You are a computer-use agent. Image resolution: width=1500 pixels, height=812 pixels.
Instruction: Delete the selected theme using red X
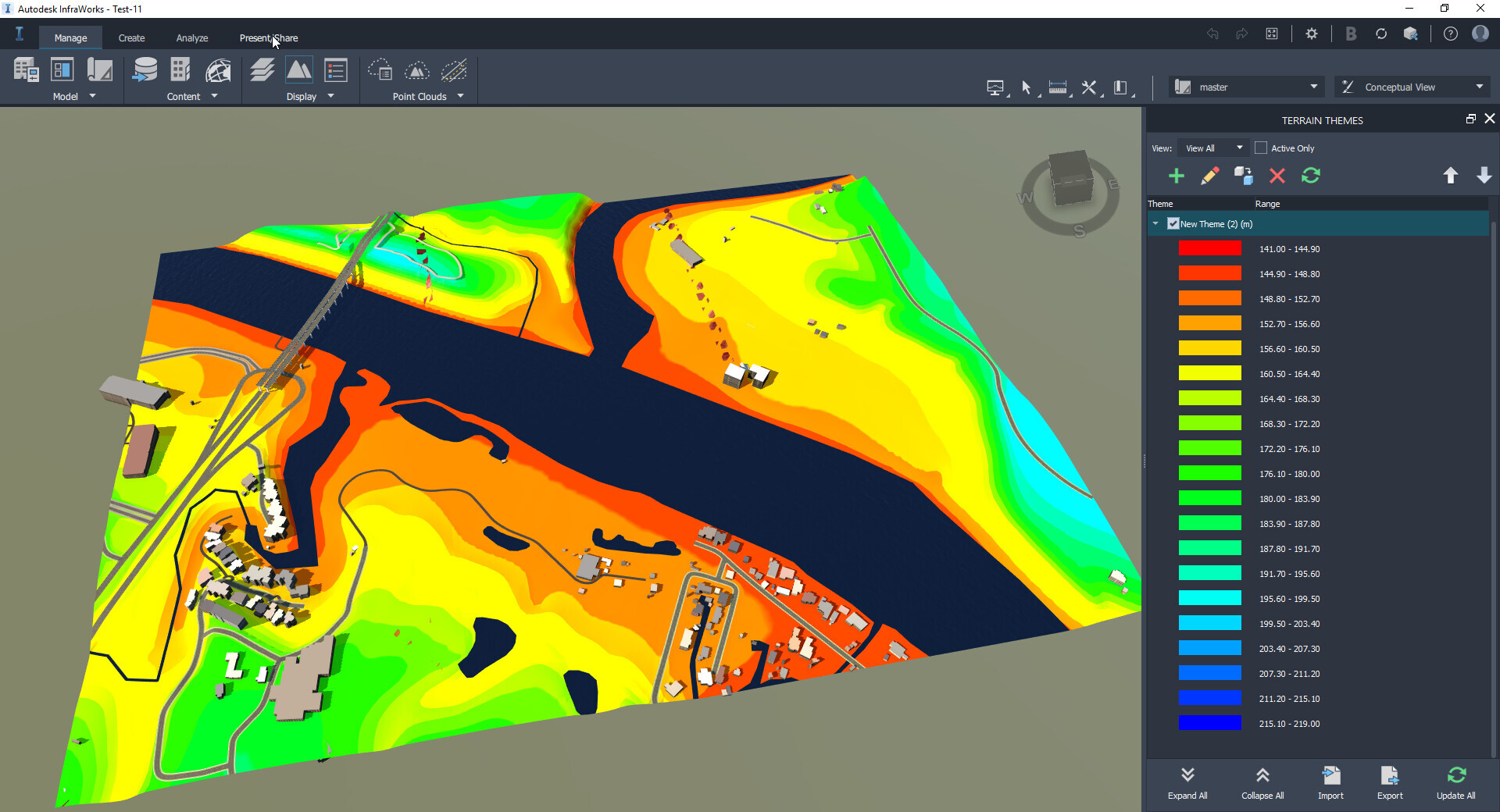point(1277,176)
